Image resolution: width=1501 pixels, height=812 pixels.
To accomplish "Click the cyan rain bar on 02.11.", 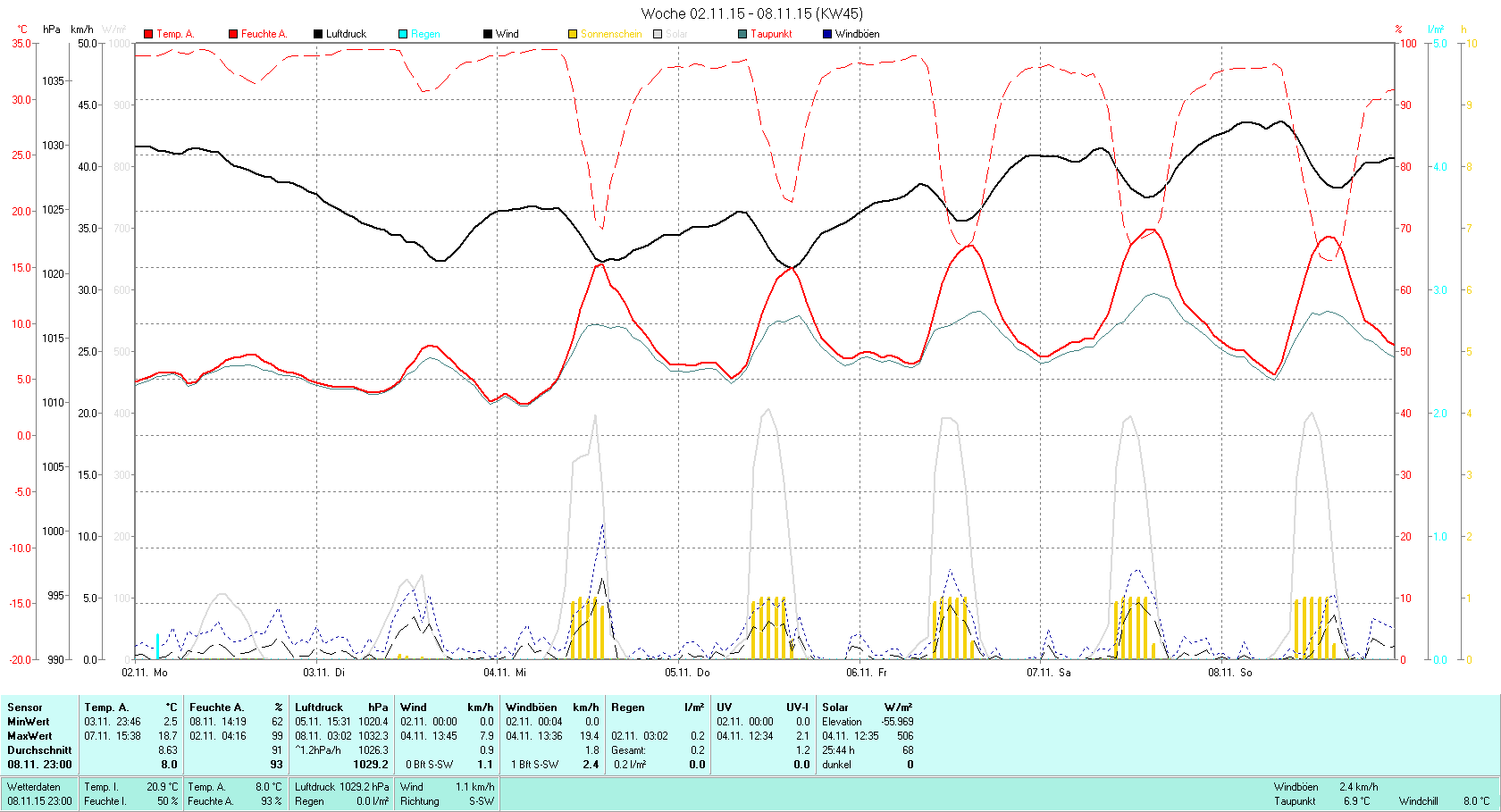I will (157, 646).
